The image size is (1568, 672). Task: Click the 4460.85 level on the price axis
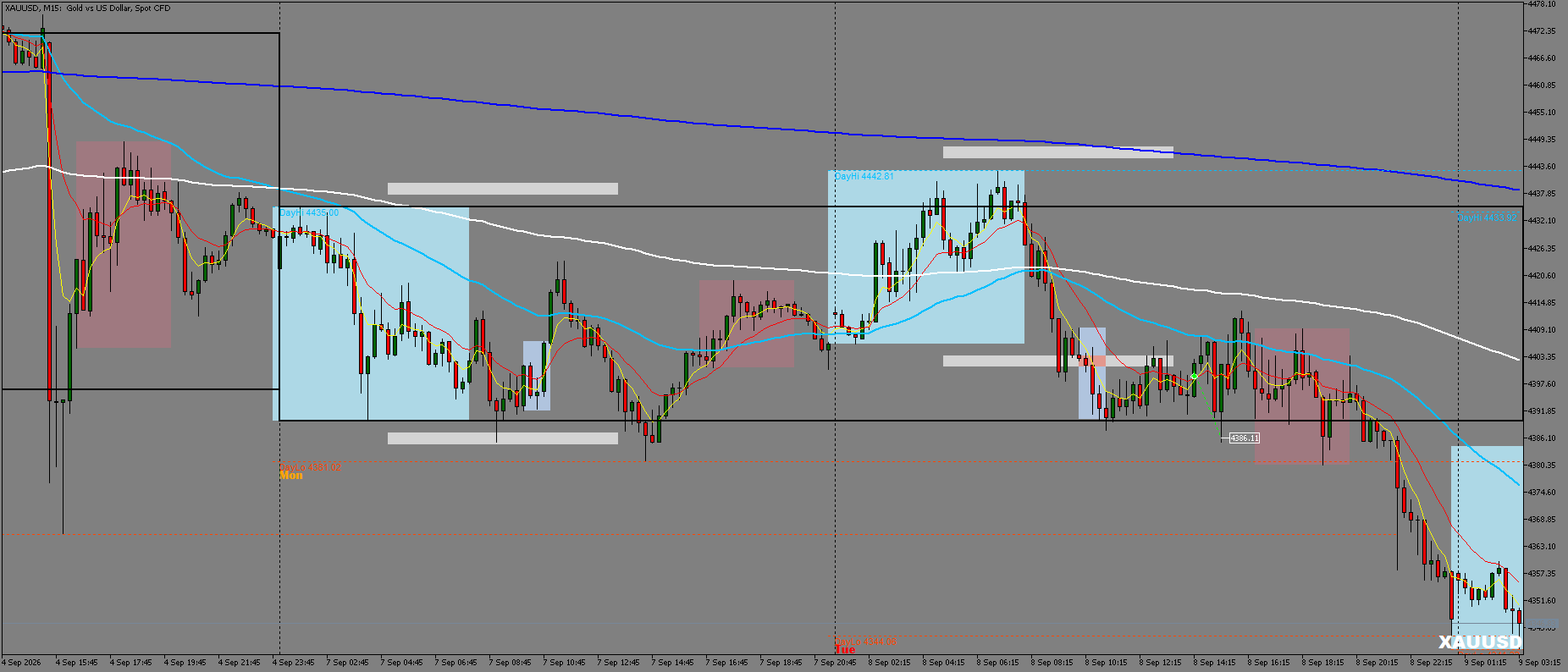pos(1542,85)
